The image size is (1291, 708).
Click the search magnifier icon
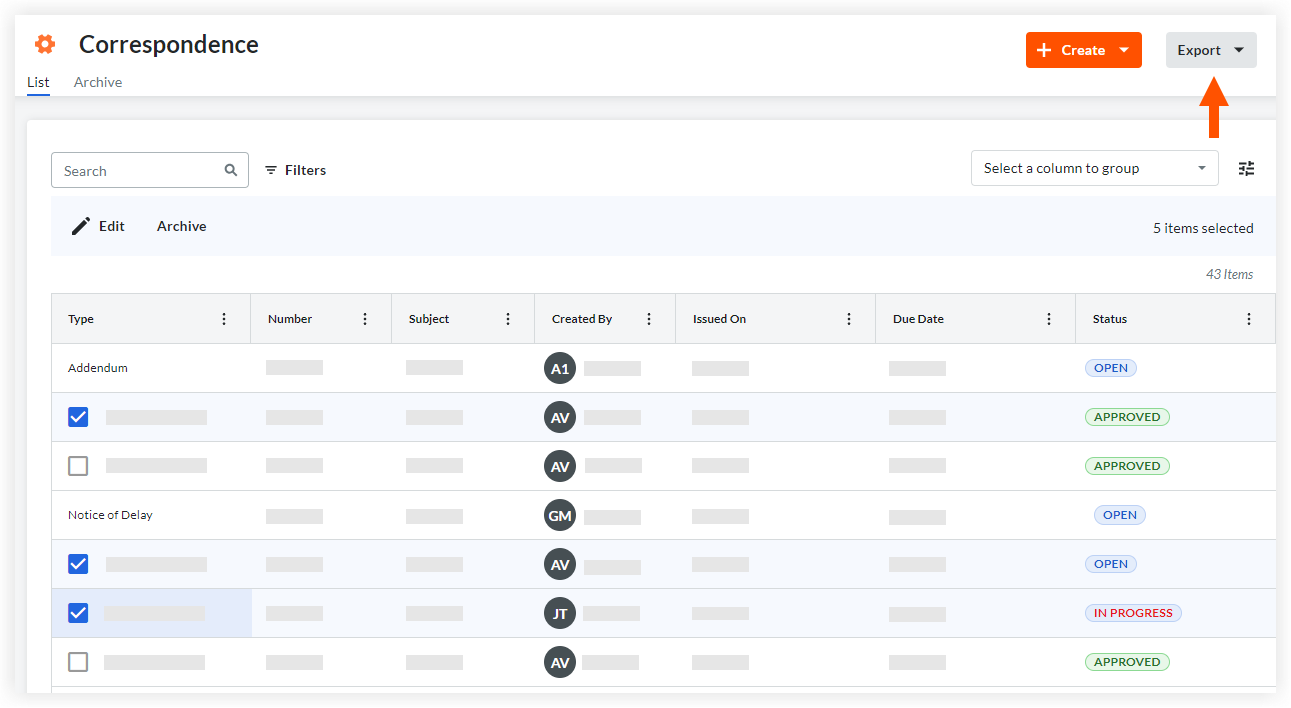[231, 170]
